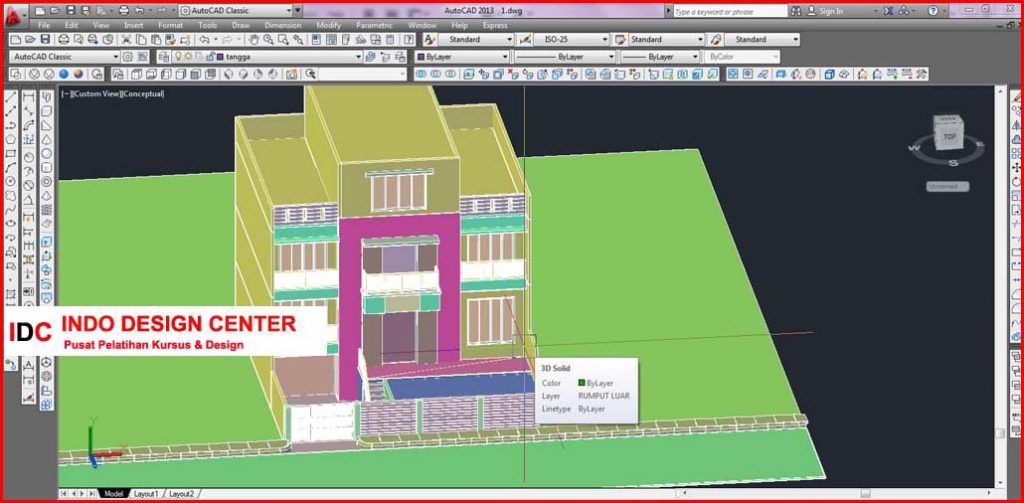Click the horizontal scrollbar thumb at bottom
Image resolution: width=1024 pixels, height=503 pixels.
865,493
